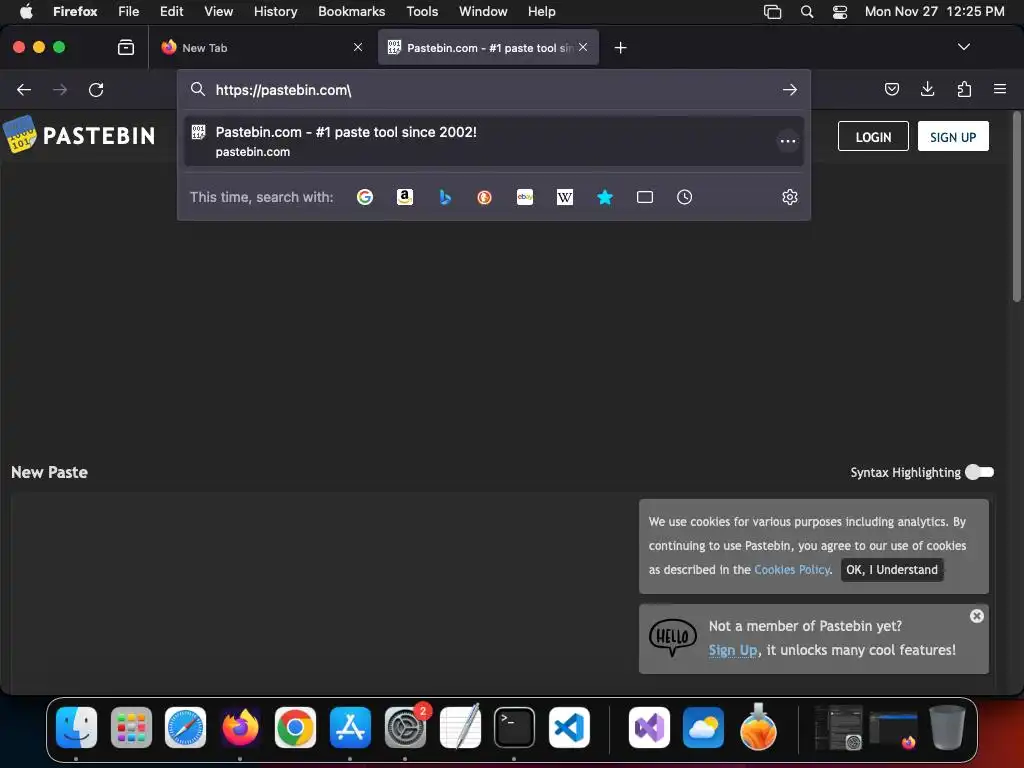Open the Edit menu
This screenshot has height=768, width=1024.
coord(172,11)
